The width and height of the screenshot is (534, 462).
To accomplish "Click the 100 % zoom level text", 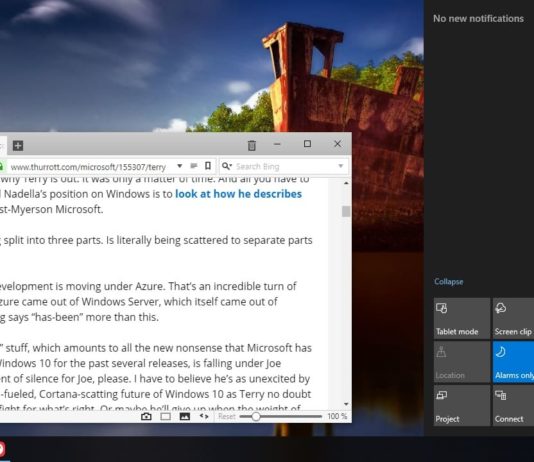I will coord(337,416).
